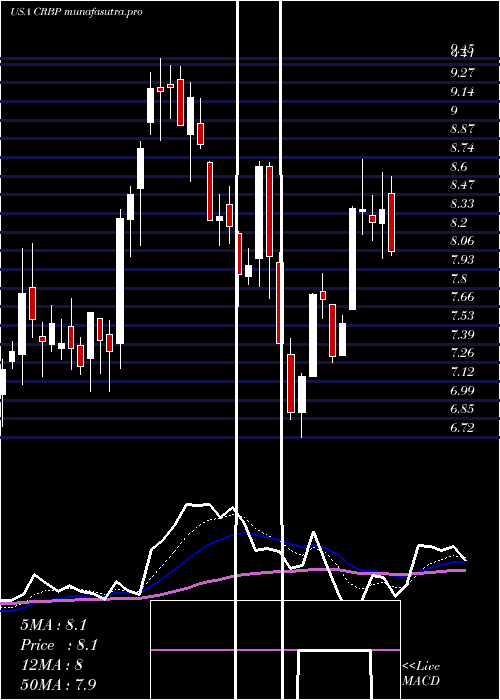Screen dimensions: 500x700
Task: Click the 8.47 price axis label
Action: pyautogui.click(x=462, y=185)
